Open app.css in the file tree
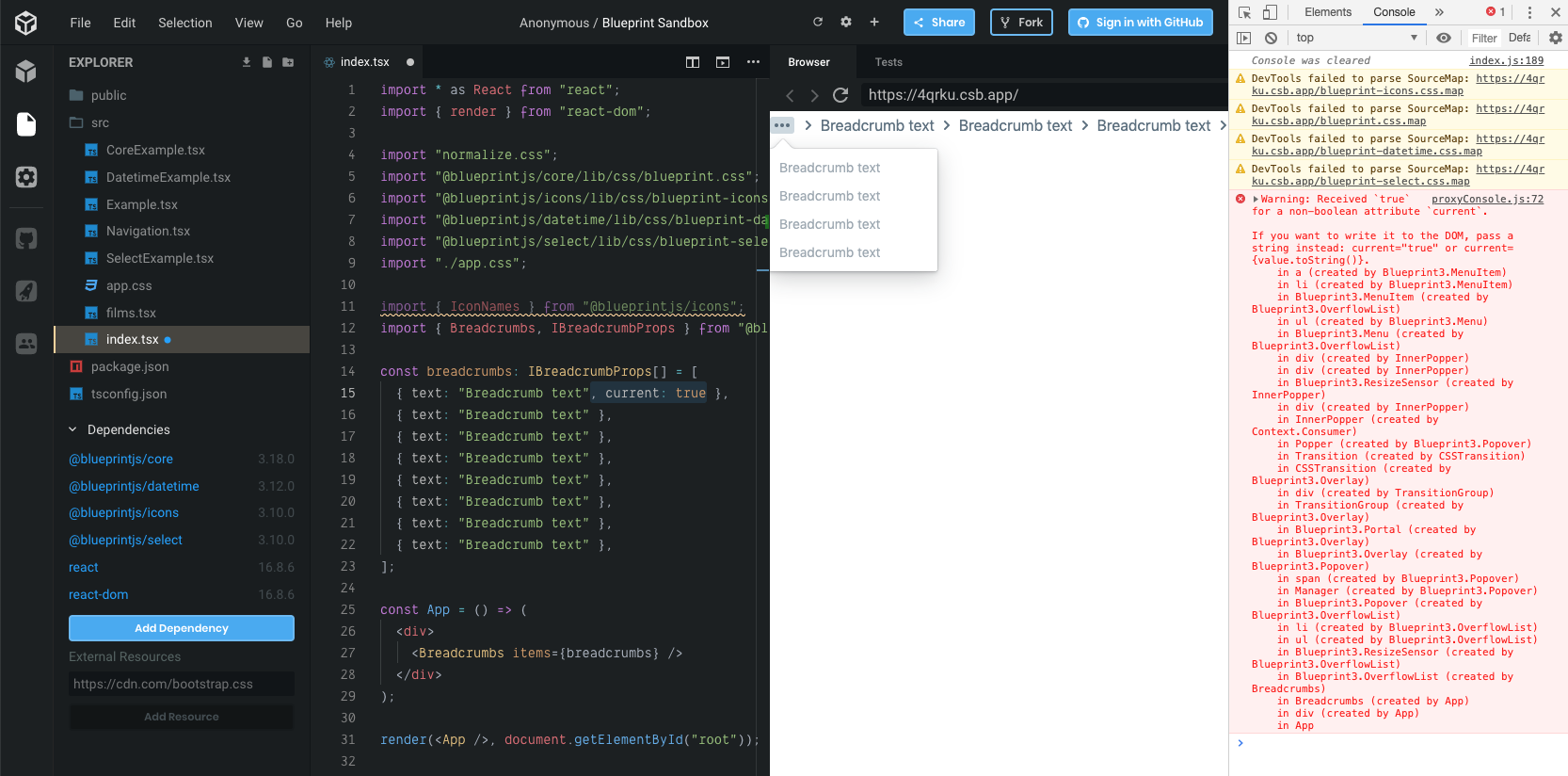 click(129, 285)
